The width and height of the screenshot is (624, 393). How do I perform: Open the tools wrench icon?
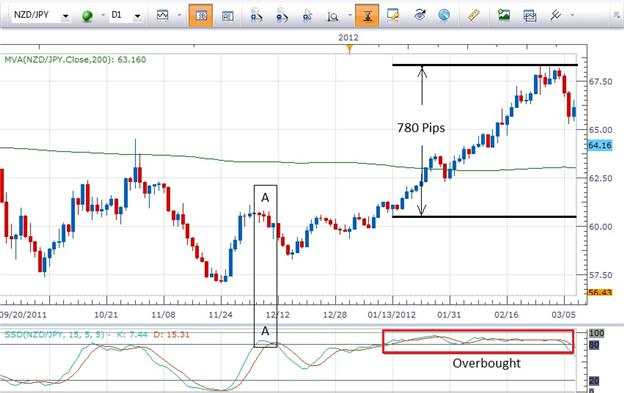[x=555, y=16]
